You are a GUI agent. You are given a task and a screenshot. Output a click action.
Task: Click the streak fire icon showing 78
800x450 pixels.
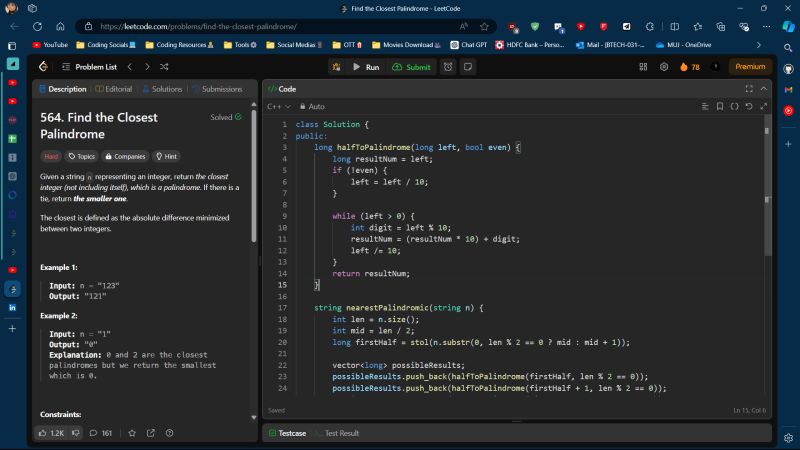click(x=689, y=67)
